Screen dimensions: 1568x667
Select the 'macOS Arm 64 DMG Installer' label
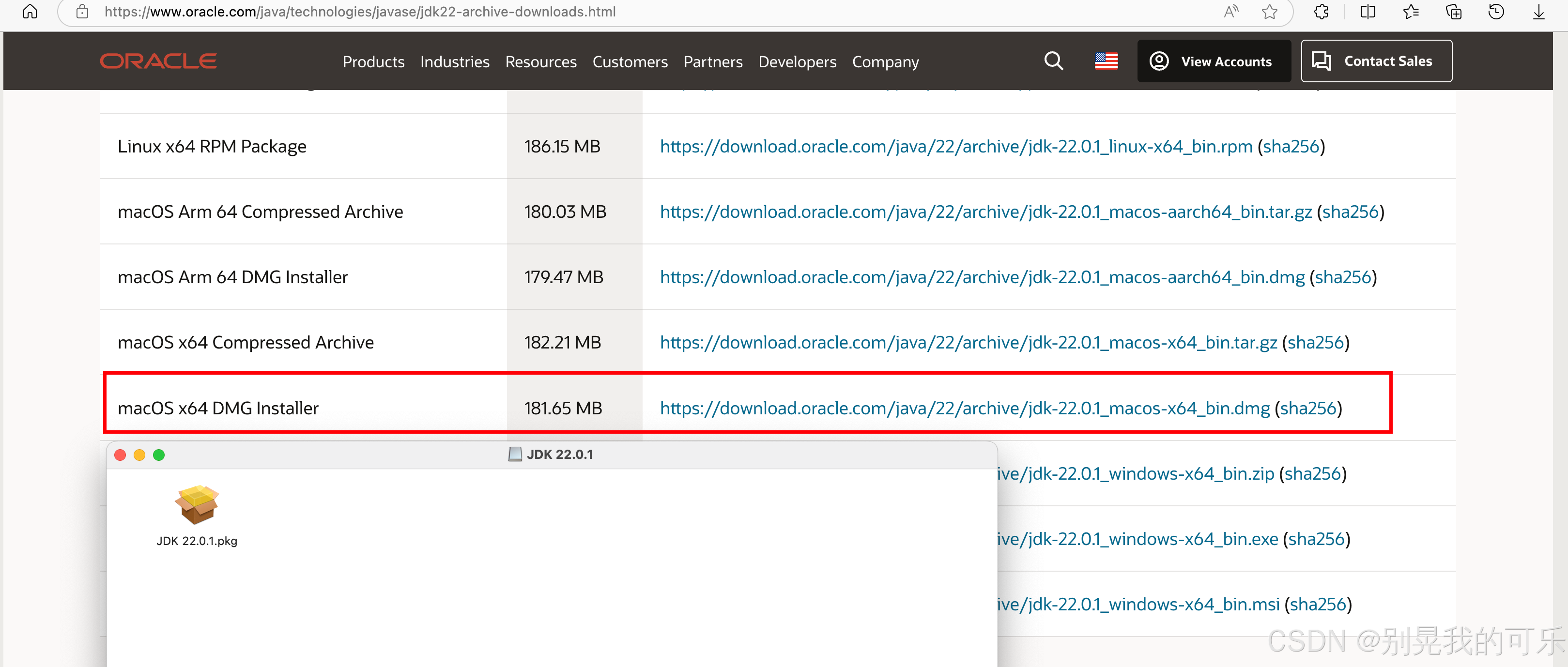coord(232,277)
